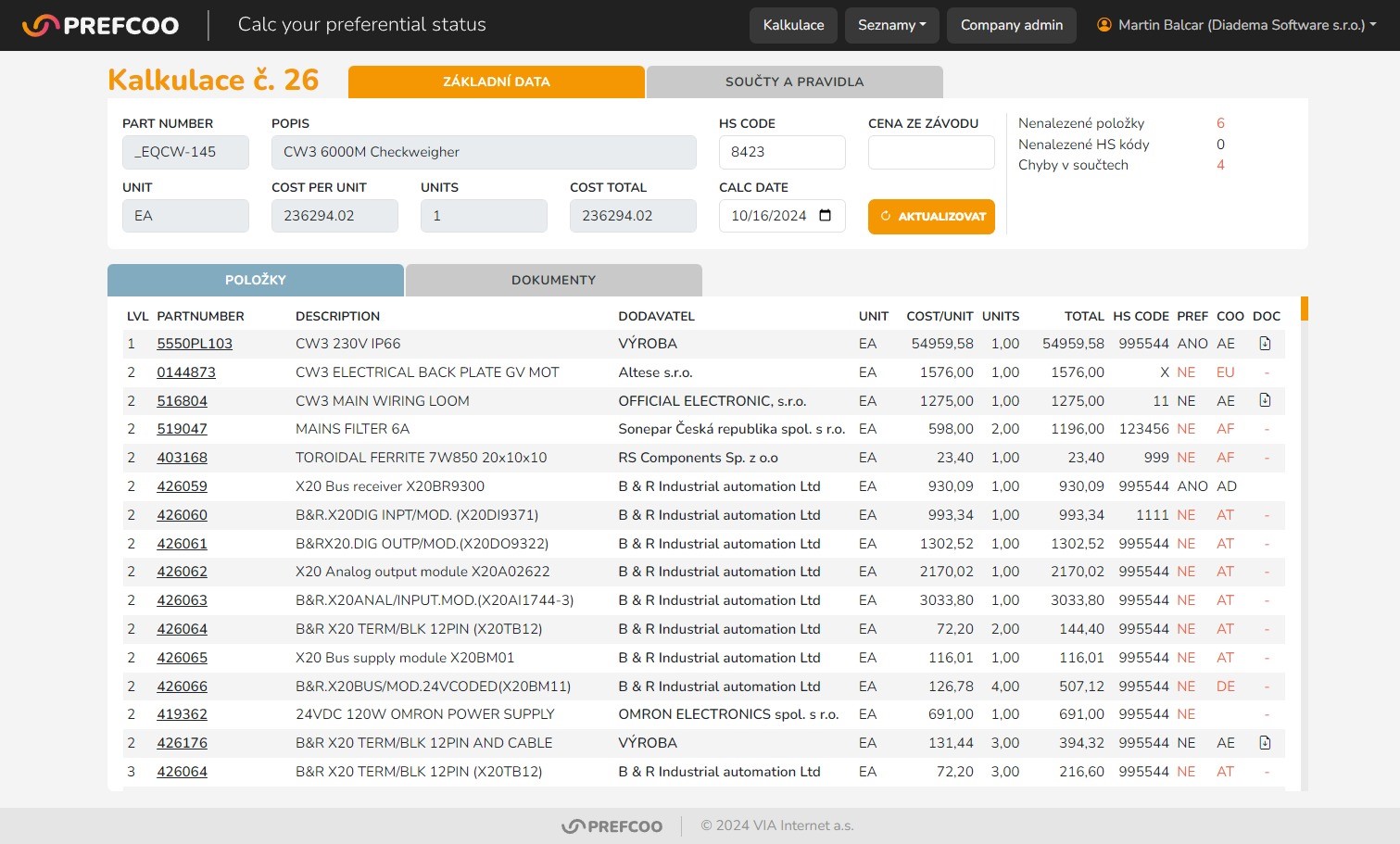Click the CALC DATE field 10/16/2024
Viewport: 1400px width, 844px height.
tap(782, 216)
